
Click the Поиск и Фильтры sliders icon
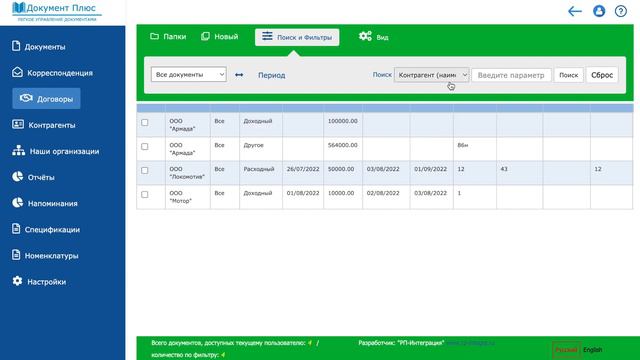click(267, 36)
